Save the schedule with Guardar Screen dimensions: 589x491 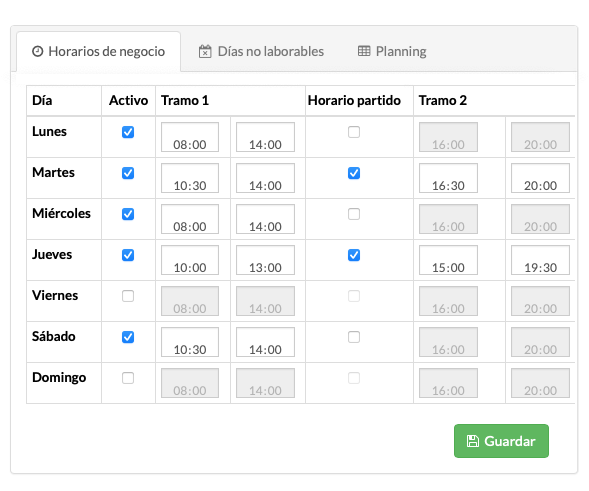point(501,441)
